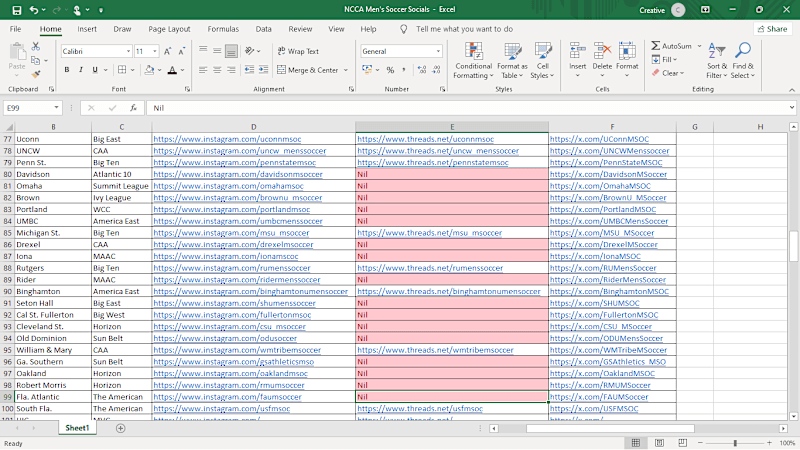
Task: Toggle Italic formatting
Action: tap(81, 70)
